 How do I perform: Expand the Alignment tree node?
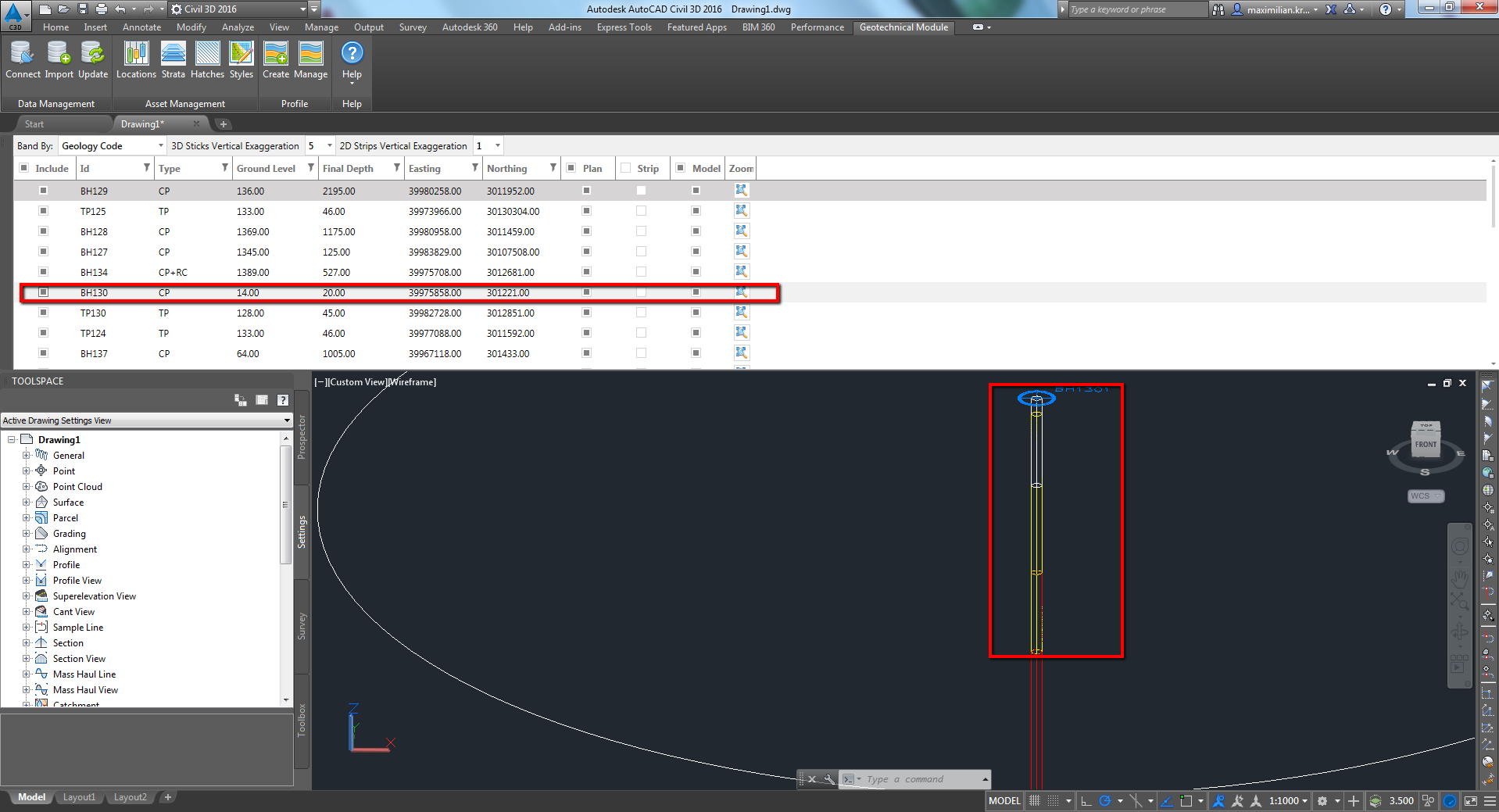point(26,549)
